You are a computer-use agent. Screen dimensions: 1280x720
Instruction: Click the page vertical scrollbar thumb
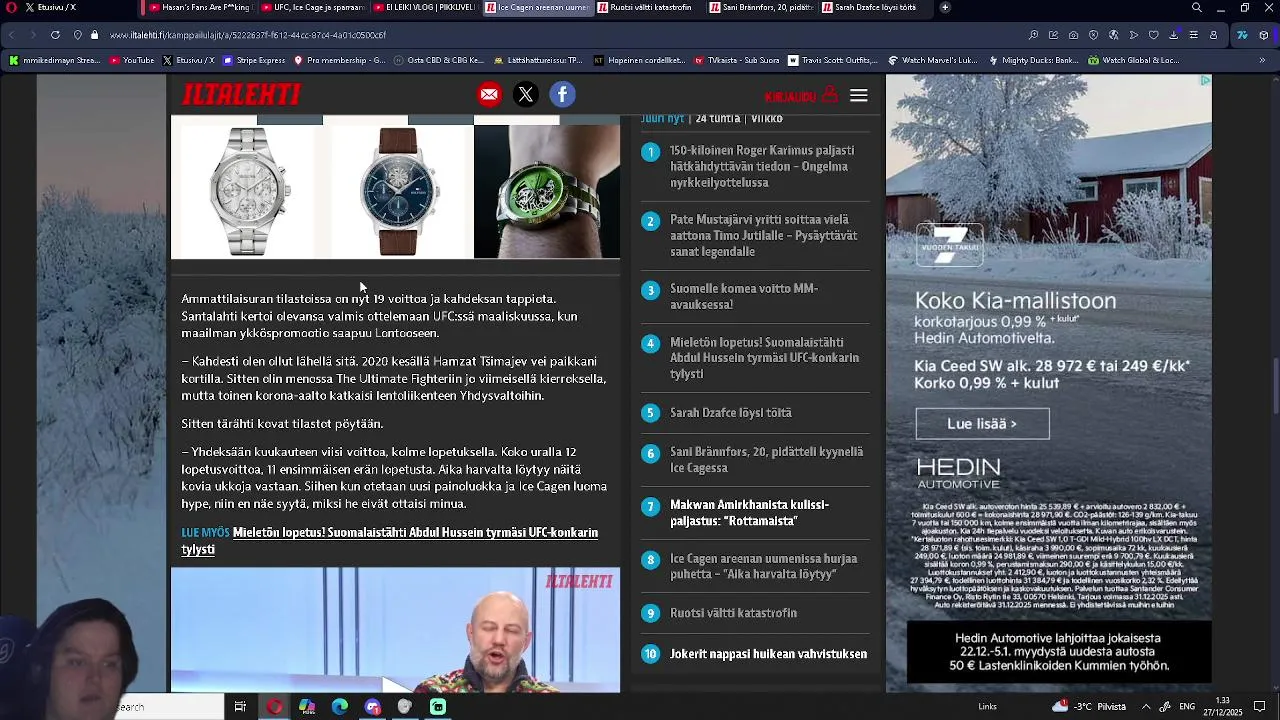(x=1274, y=384)
